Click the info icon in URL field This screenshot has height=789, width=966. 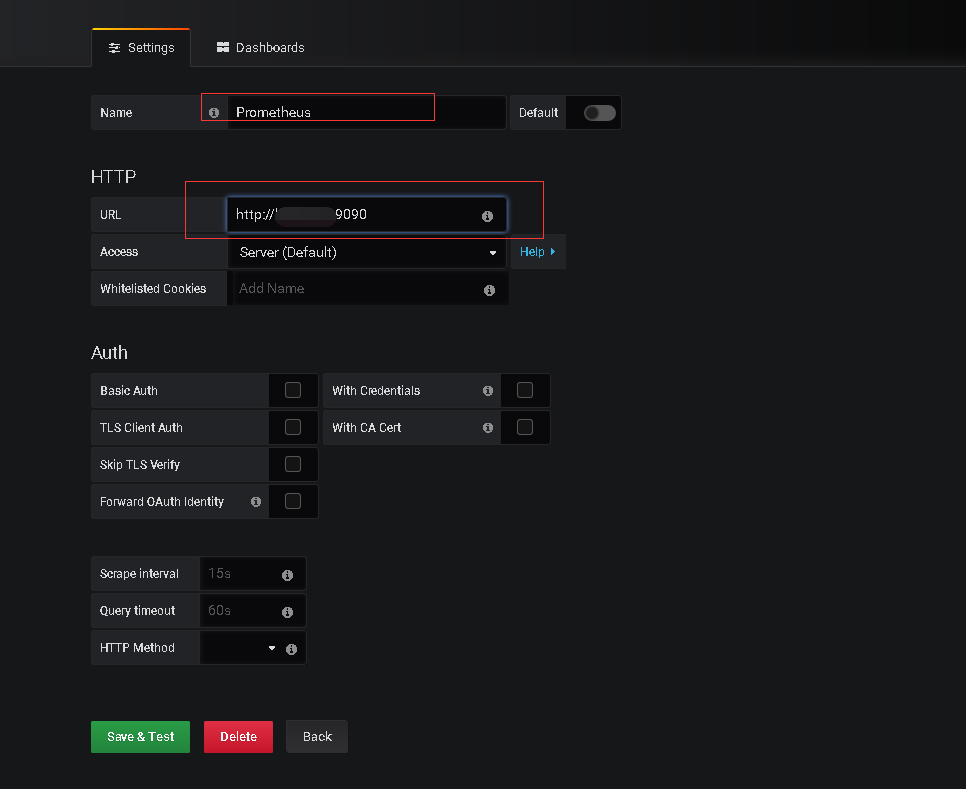click(x=488, y=216)
